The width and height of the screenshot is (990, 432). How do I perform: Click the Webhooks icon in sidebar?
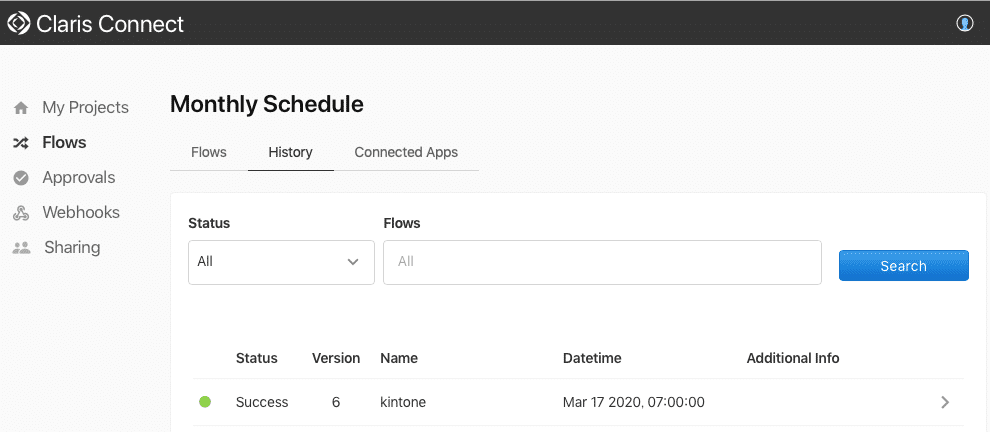point(21,213)
